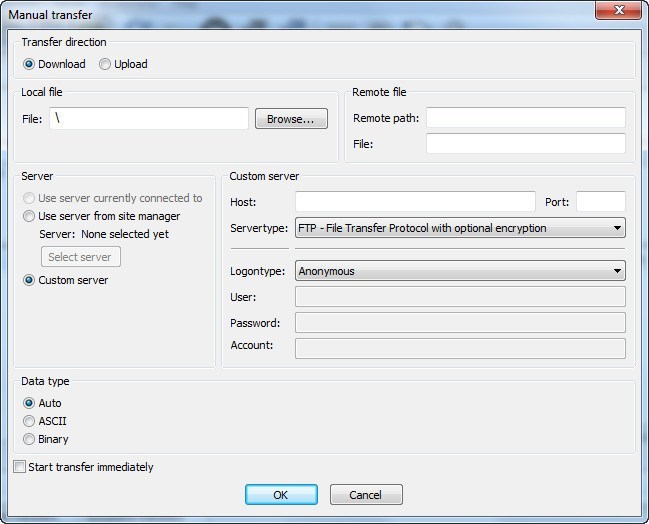The height and width of the screenshot is (524, 649).
Task: Click the Select server button
Action: pos(81,257)
